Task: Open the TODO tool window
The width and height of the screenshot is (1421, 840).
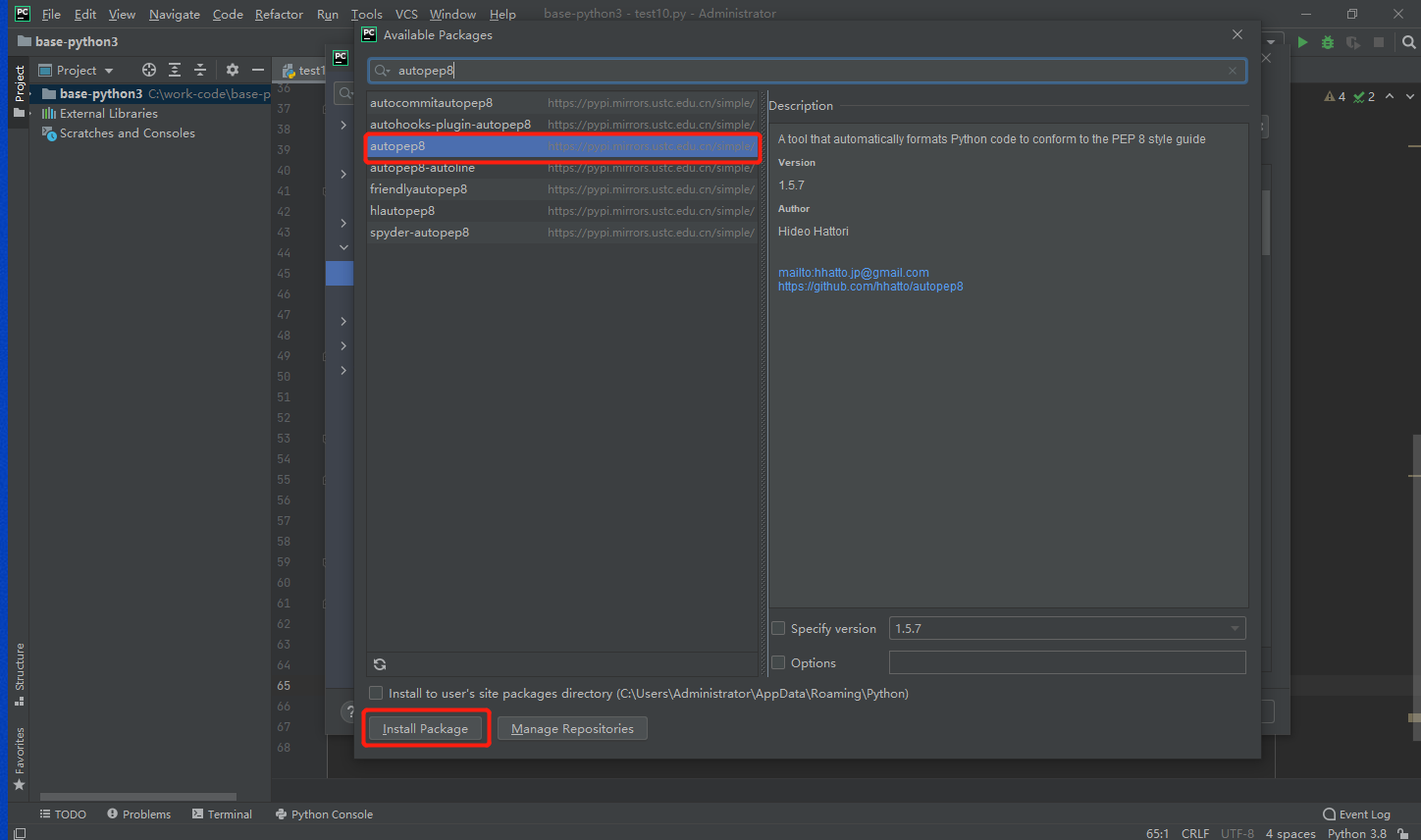Action: tap(63, 814)
